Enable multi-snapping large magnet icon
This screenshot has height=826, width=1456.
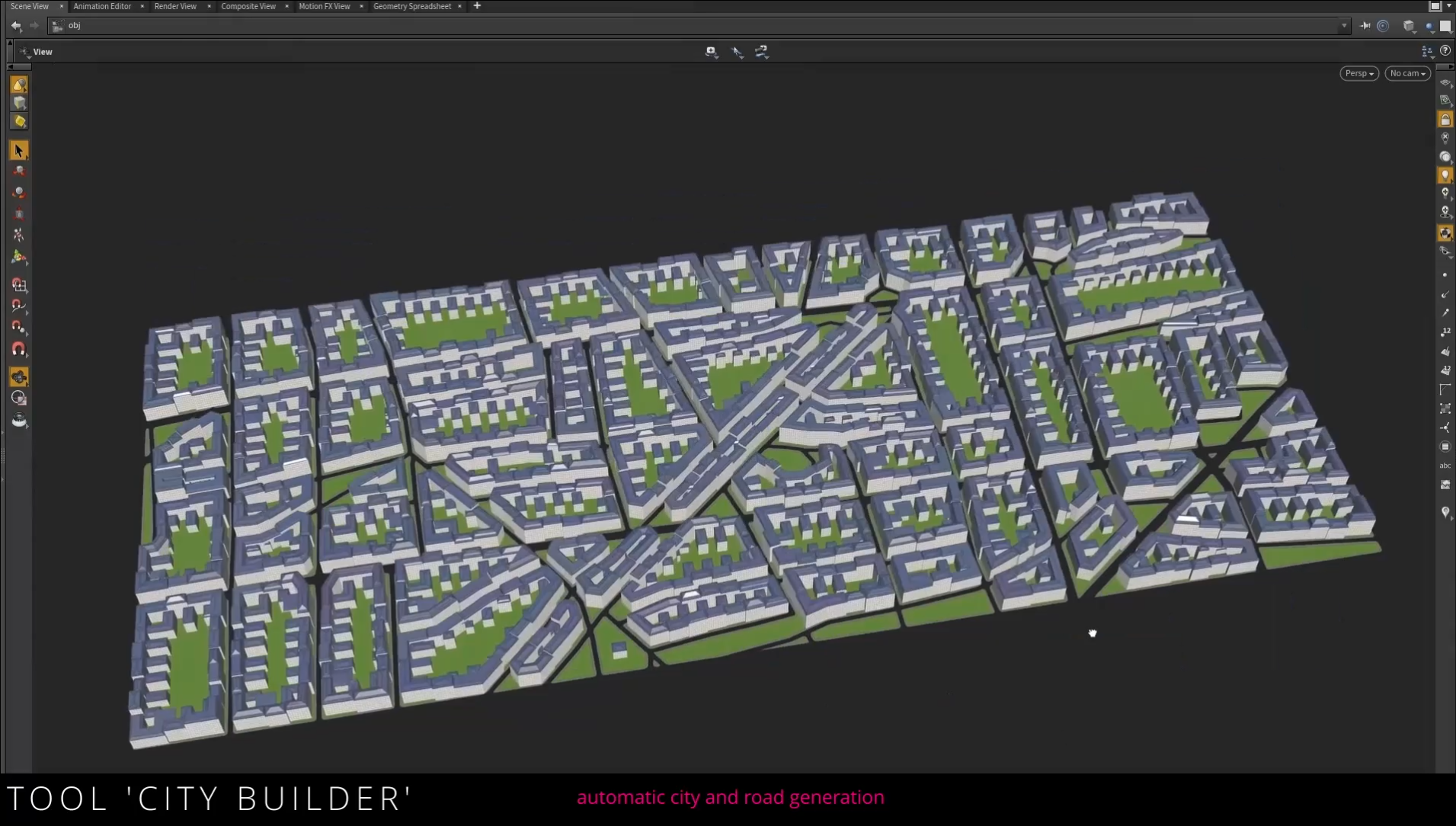pos(19,350)
